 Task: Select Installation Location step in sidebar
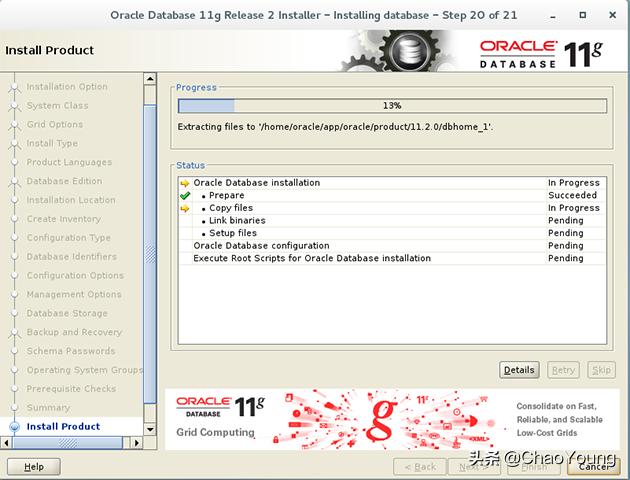tap(71, 200)
